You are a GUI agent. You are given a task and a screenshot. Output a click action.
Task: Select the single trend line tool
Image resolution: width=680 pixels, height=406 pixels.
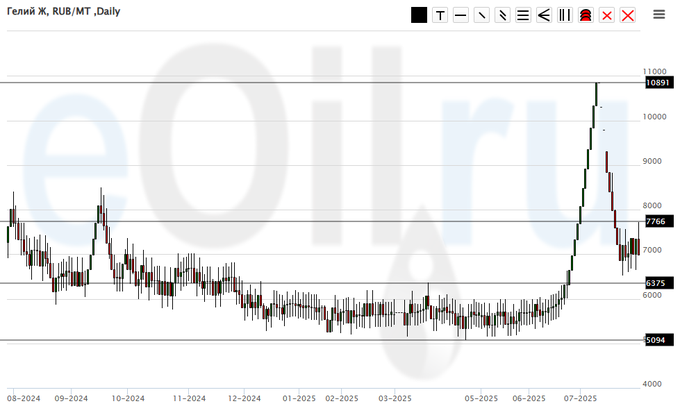(x=482, y=15)
